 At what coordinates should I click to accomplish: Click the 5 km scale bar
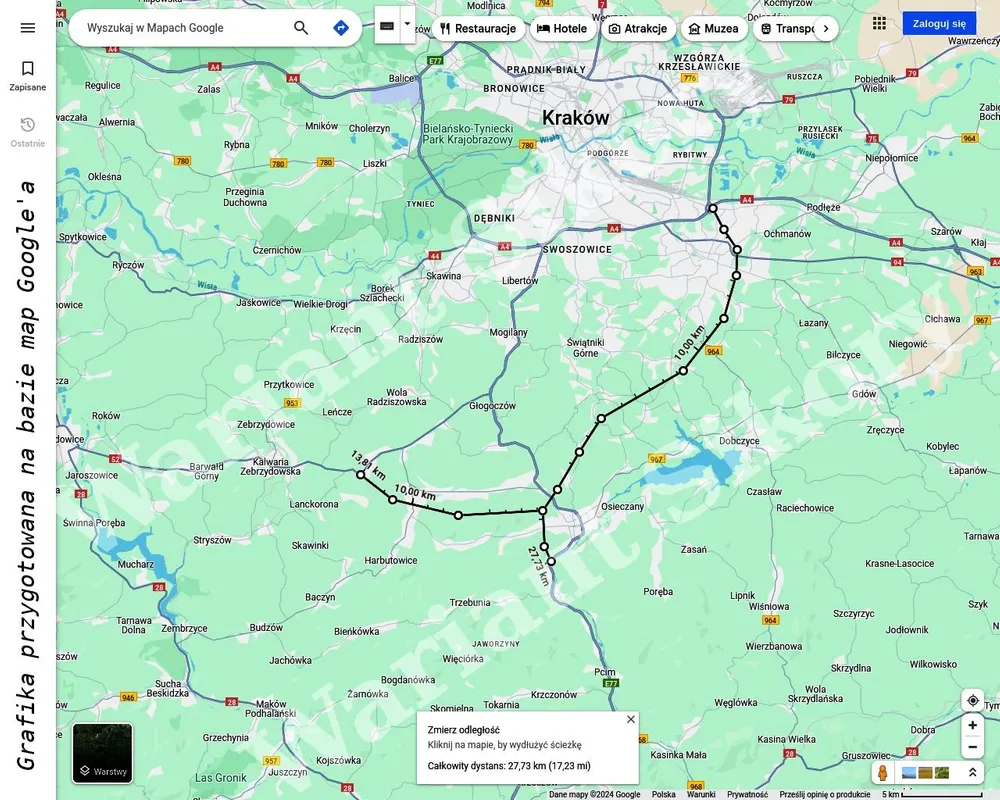pos(933,794)
